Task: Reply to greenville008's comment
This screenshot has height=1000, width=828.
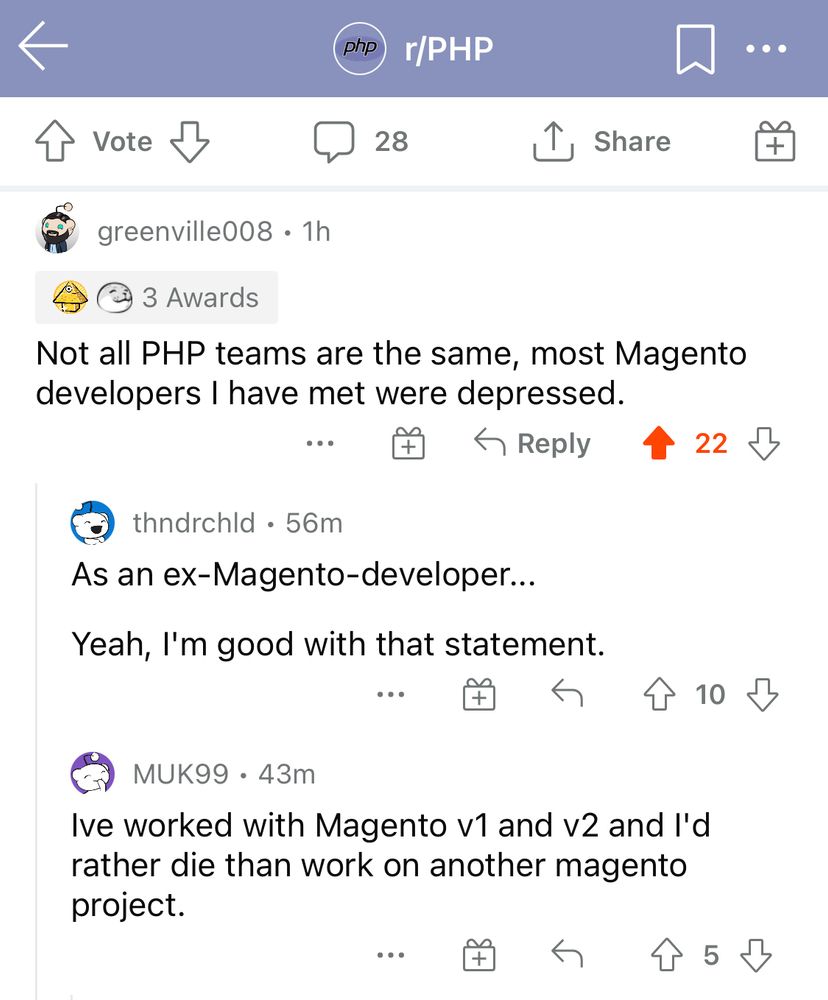Action: pos(532,443)
